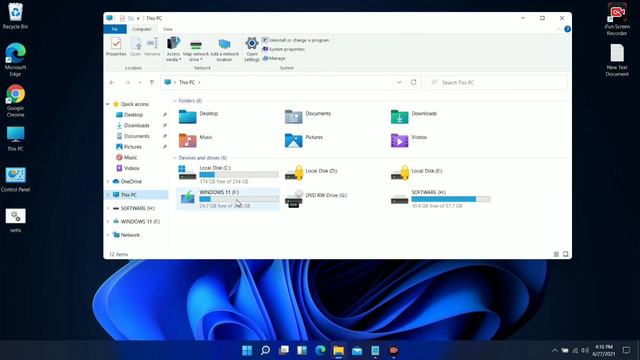Go back using the back arrow
640x360 pixels.
point(112,82)
